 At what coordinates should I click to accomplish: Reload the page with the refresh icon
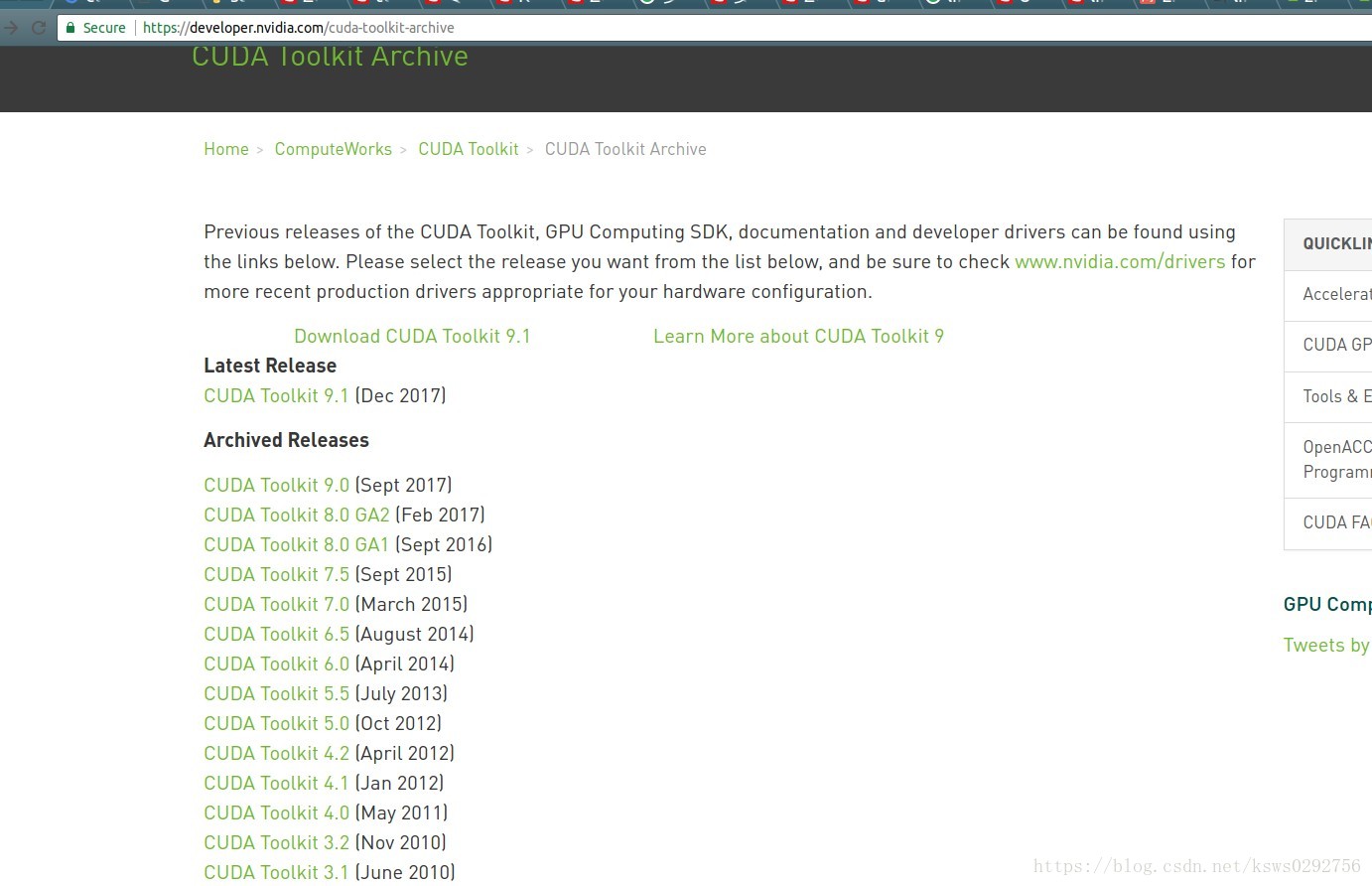(39, 28)
